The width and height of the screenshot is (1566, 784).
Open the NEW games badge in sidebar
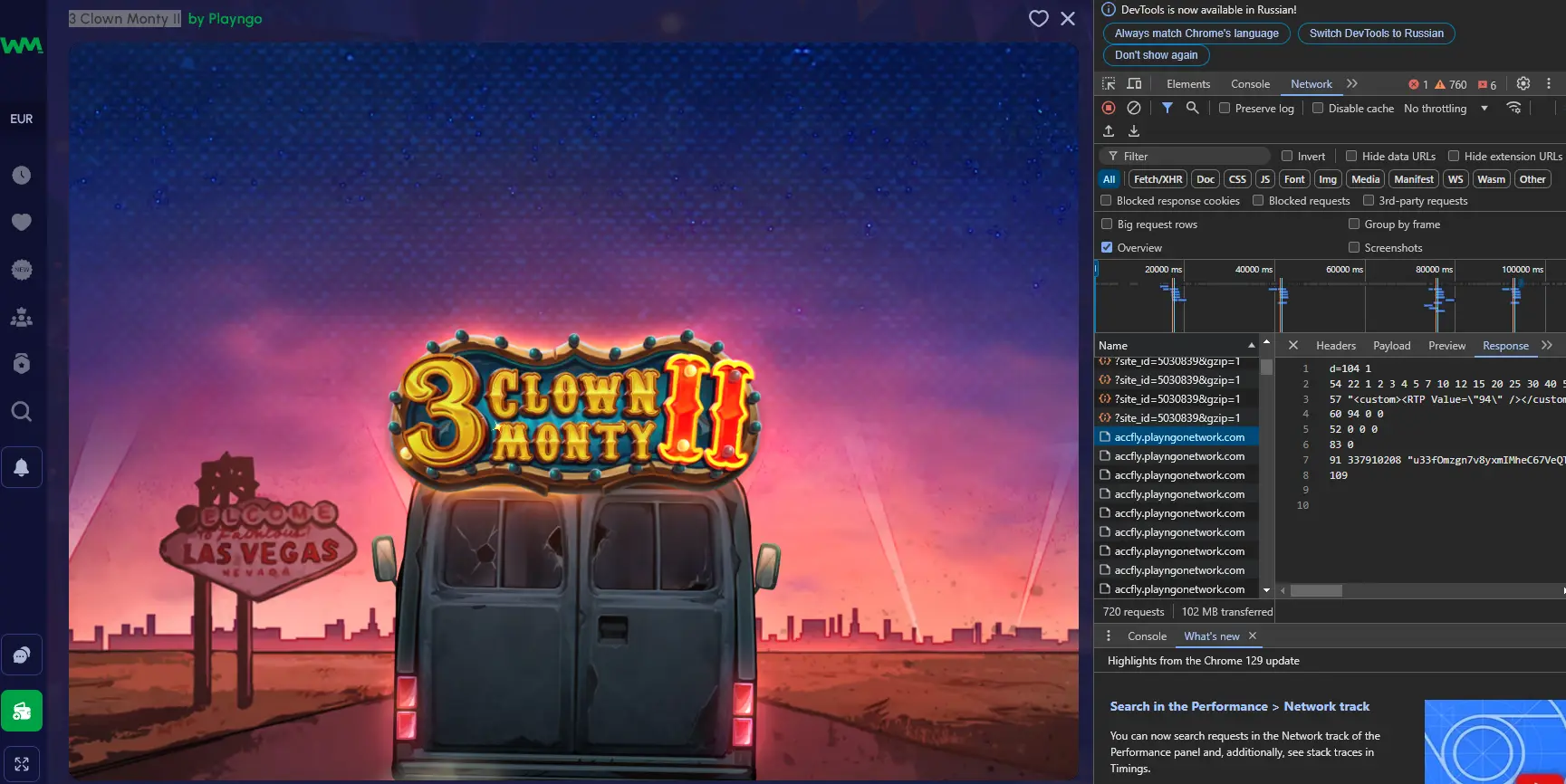[x=22, y=270]
